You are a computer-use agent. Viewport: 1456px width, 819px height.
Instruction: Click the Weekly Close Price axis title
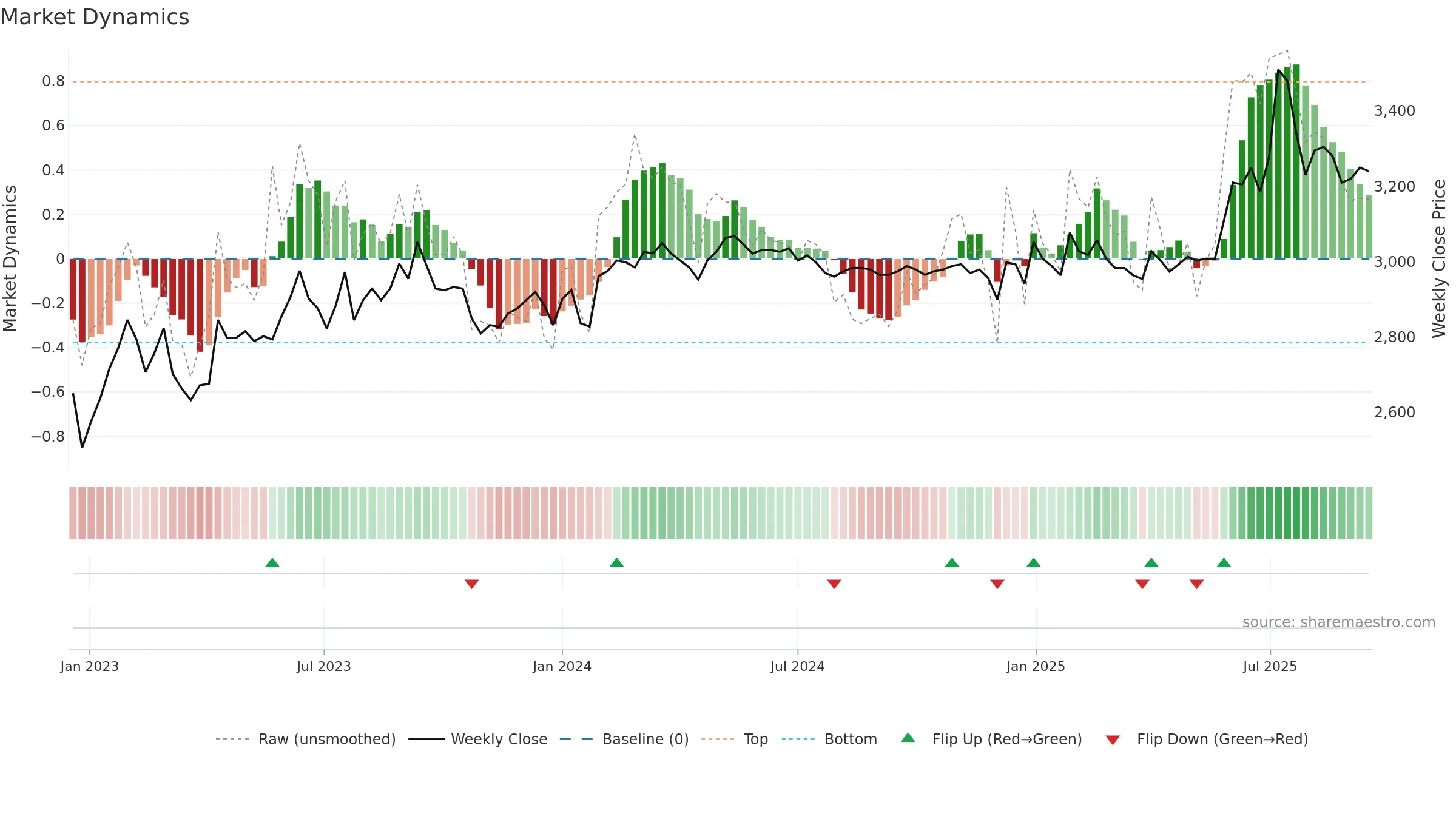click(x=1439, y=258)
